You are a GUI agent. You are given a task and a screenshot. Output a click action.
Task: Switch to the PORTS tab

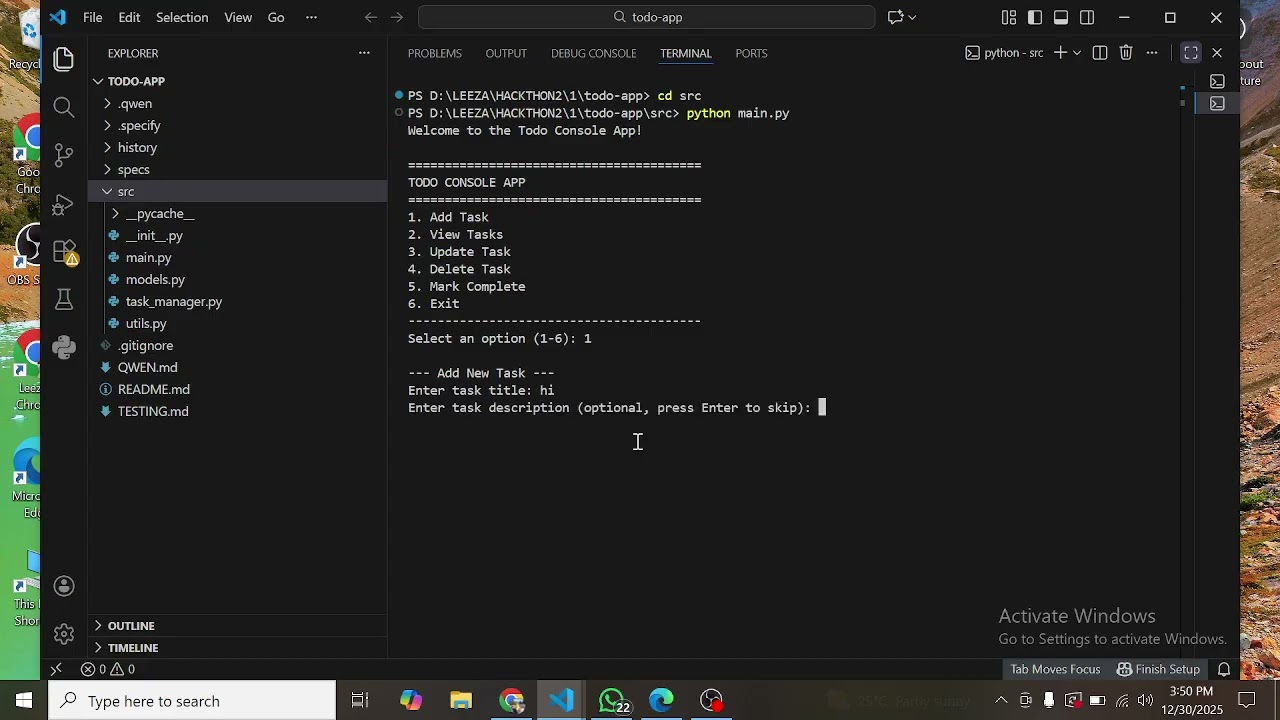(751, 53)
